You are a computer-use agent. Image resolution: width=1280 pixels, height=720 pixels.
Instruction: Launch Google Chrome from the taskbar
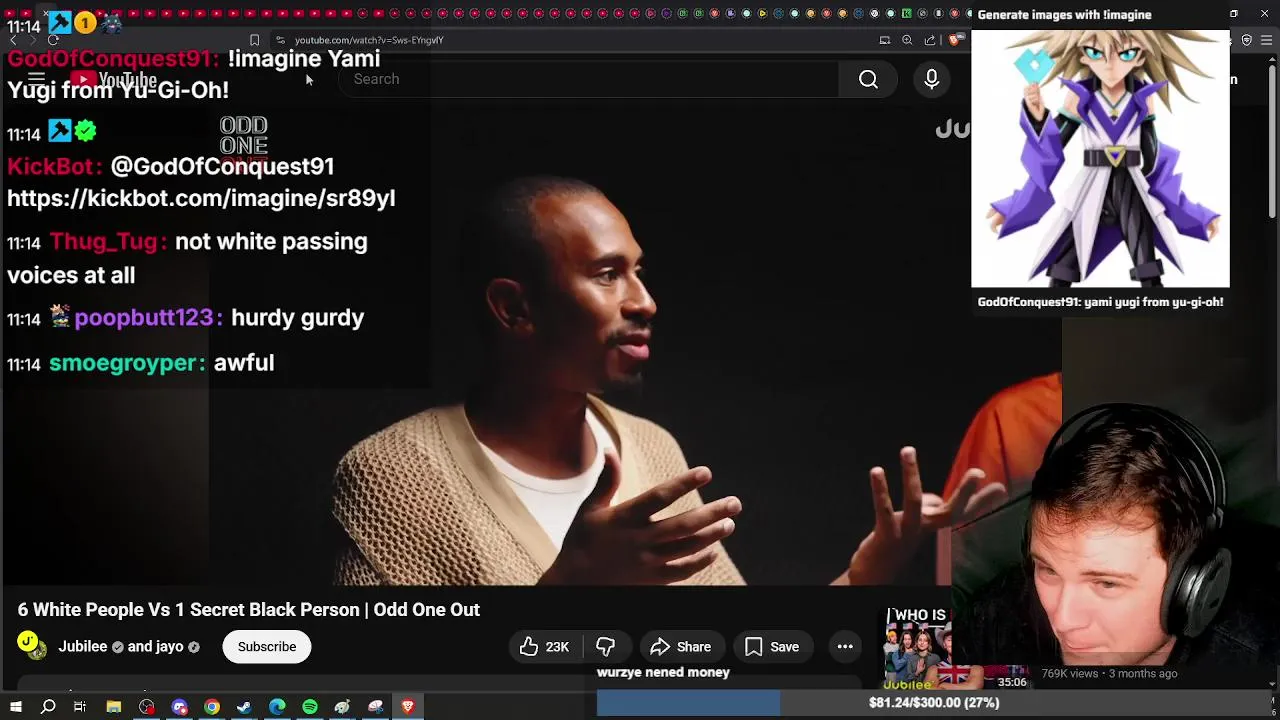tap(212, 707)
